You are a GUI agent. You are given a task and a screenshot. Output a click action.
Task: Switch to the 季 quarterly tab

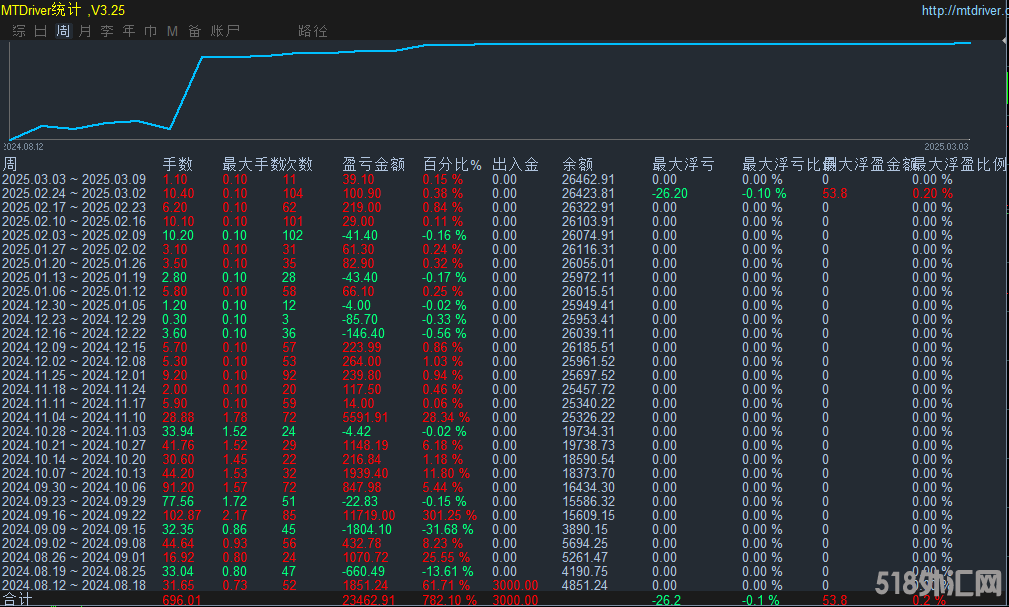coord(107,31)
